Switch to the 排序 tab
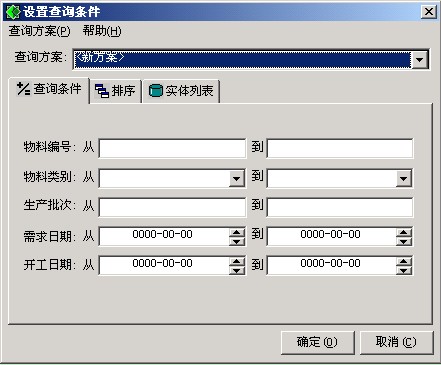Viewport: 441px width, 365px height. coord(115,91)
